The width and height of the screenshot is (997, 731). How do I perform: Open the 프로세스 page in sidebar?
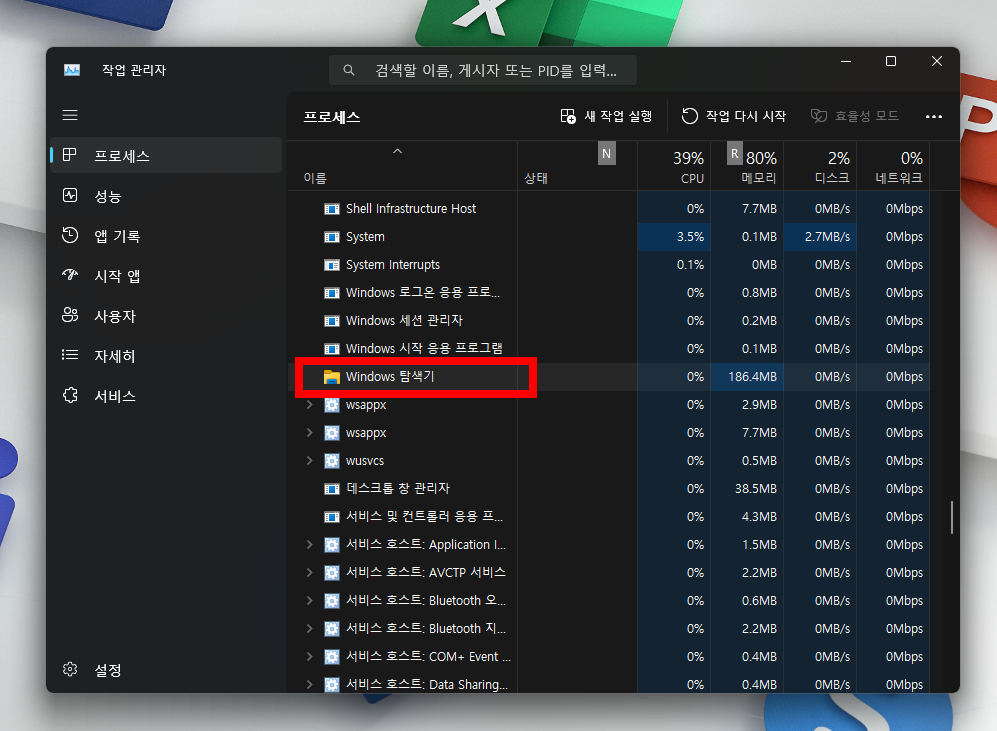tap(166, 155)
